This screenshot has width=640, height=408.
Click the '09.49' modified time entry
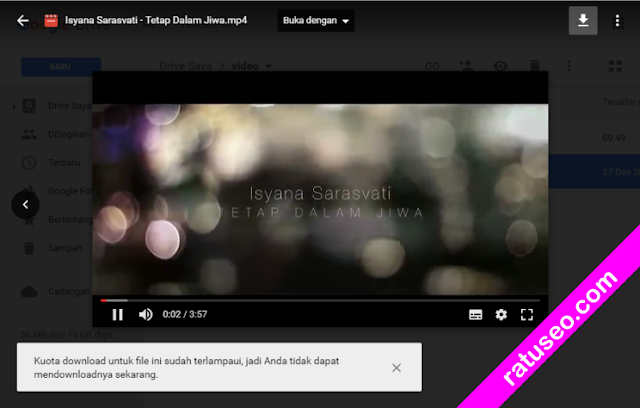click(x=614, y=138)
